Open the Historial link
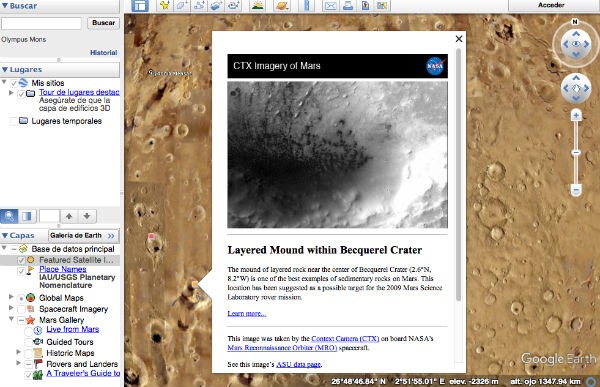 (104, 53)
